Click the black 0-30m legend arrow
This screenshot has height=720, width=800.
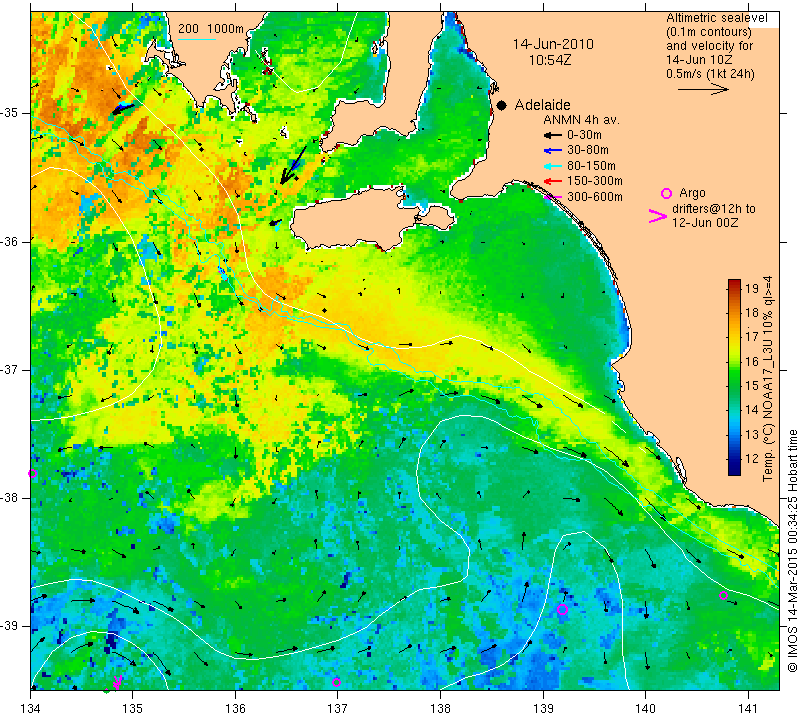553,135
